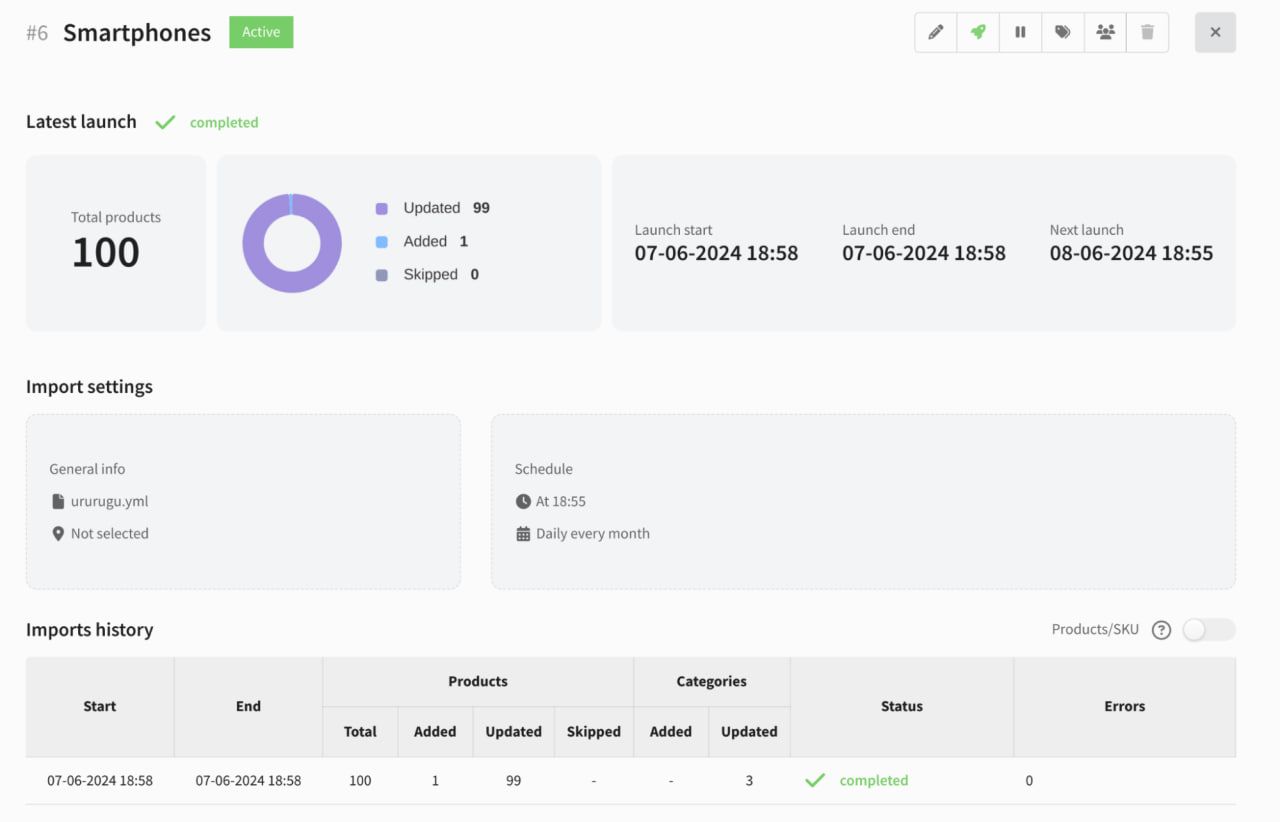Click the Products/SKU help question icon
The image size is (1280, 822).
1161,630
